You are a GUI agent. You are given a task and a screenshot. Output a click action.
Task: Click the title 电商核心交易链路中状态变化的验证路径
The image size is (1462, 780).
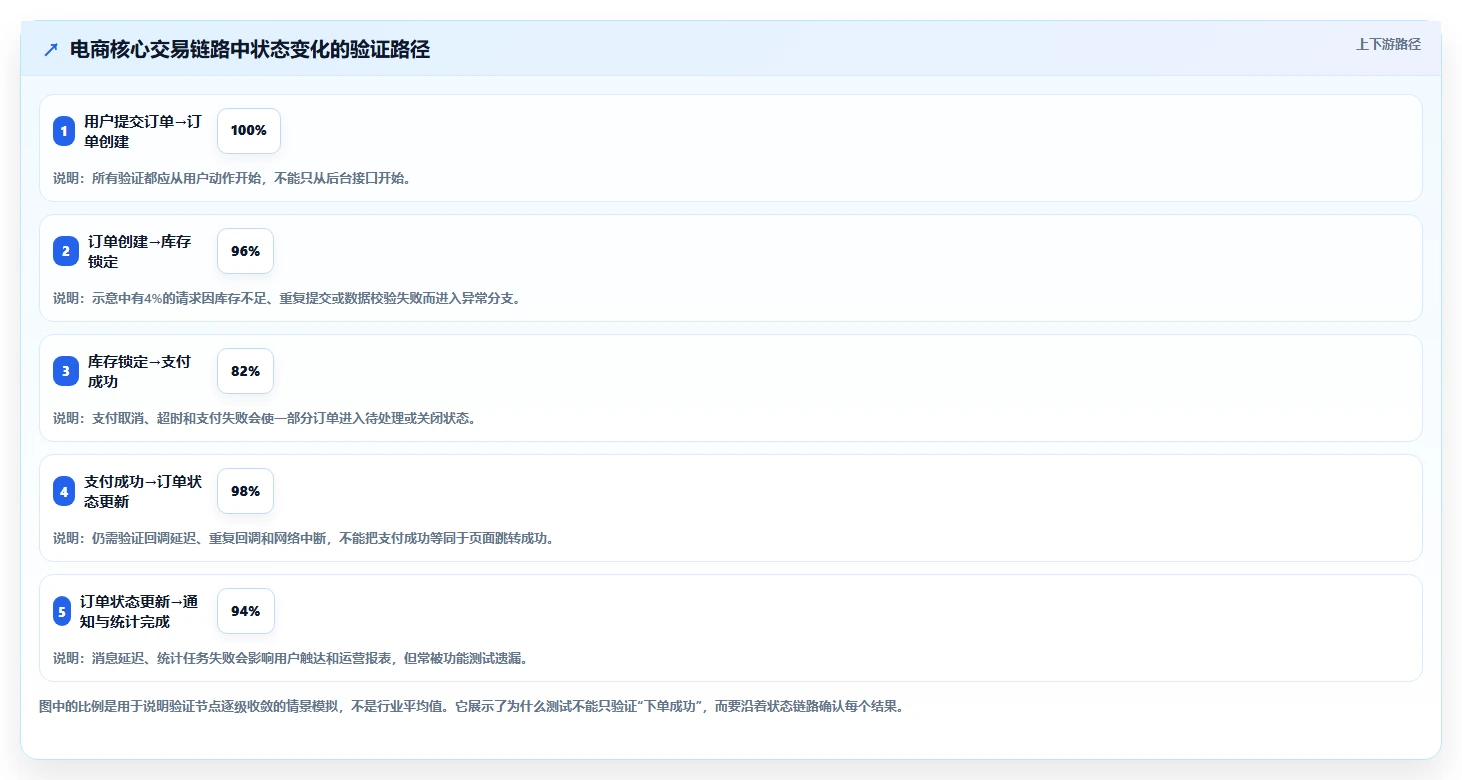pos(250,49)
